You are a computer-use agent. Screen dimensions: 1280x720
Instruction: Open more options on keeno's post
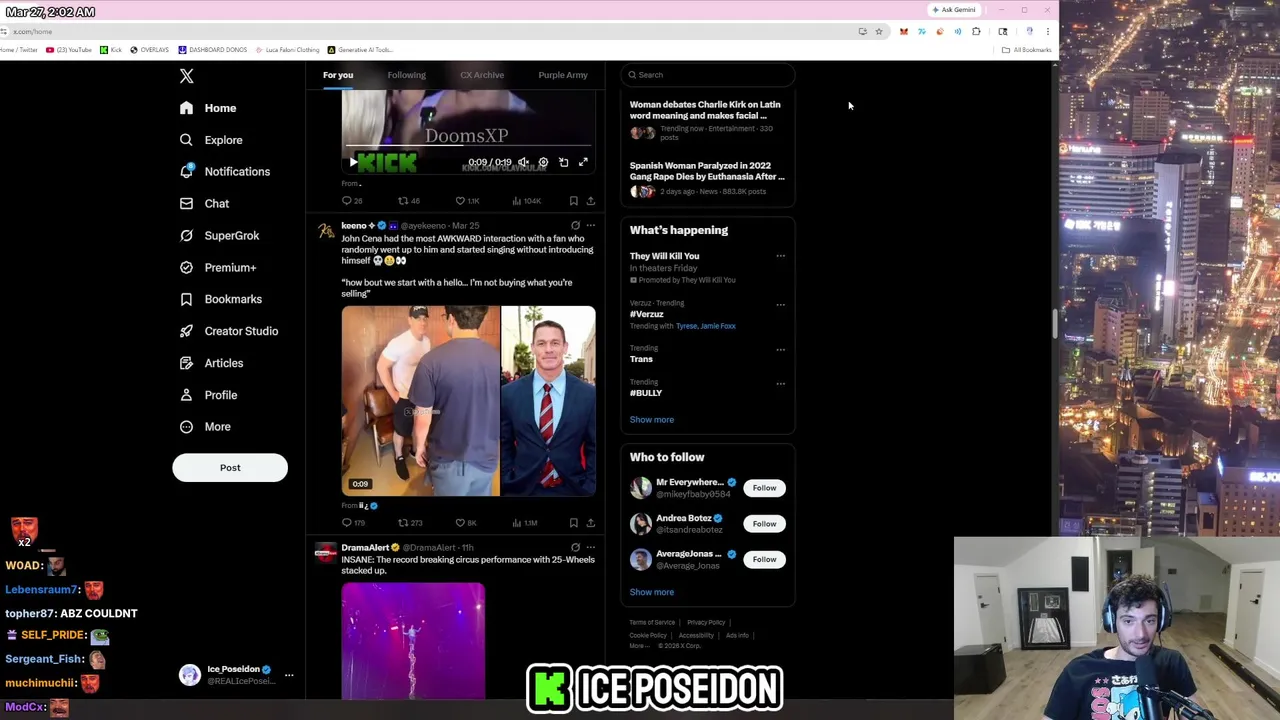[x=590, y=225]
